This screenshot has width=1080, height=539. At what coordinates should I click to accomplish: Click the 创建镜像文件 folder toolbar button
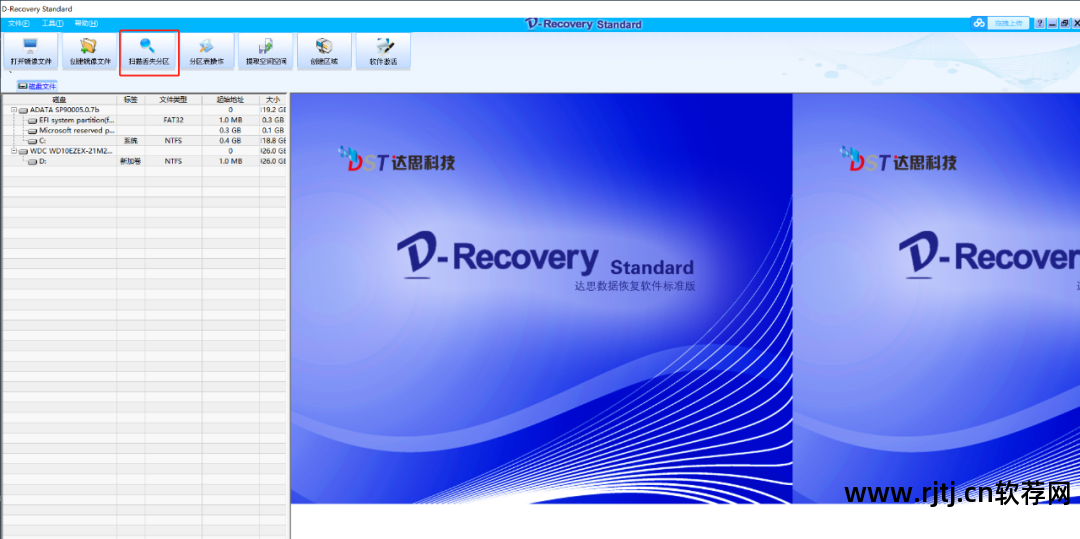coord(90,51)
